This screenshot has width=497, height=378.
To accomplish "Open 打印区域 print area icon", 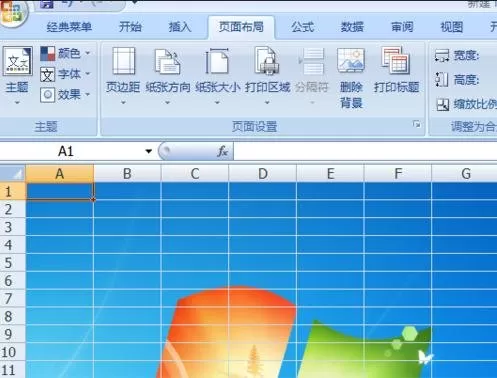I will tap(267, 61).
